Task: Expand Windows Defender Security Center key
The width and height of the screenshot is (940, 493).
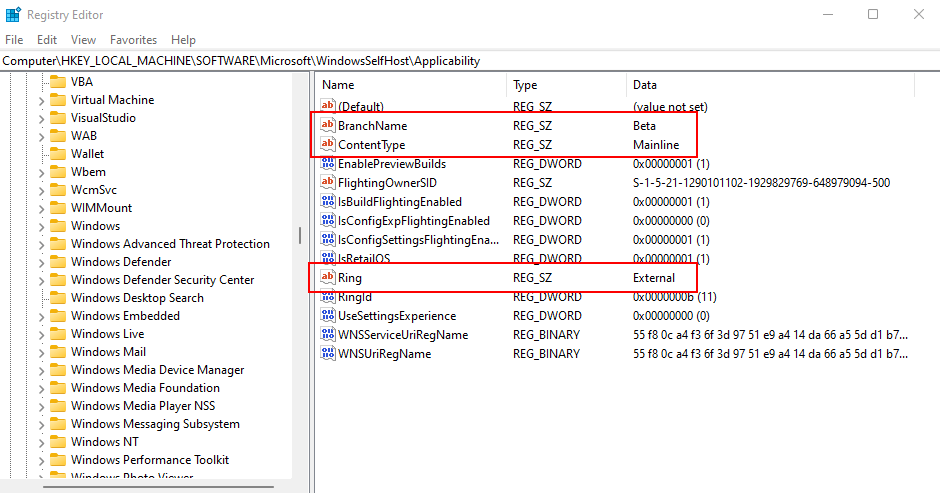Action: click(x=41, y=281)
